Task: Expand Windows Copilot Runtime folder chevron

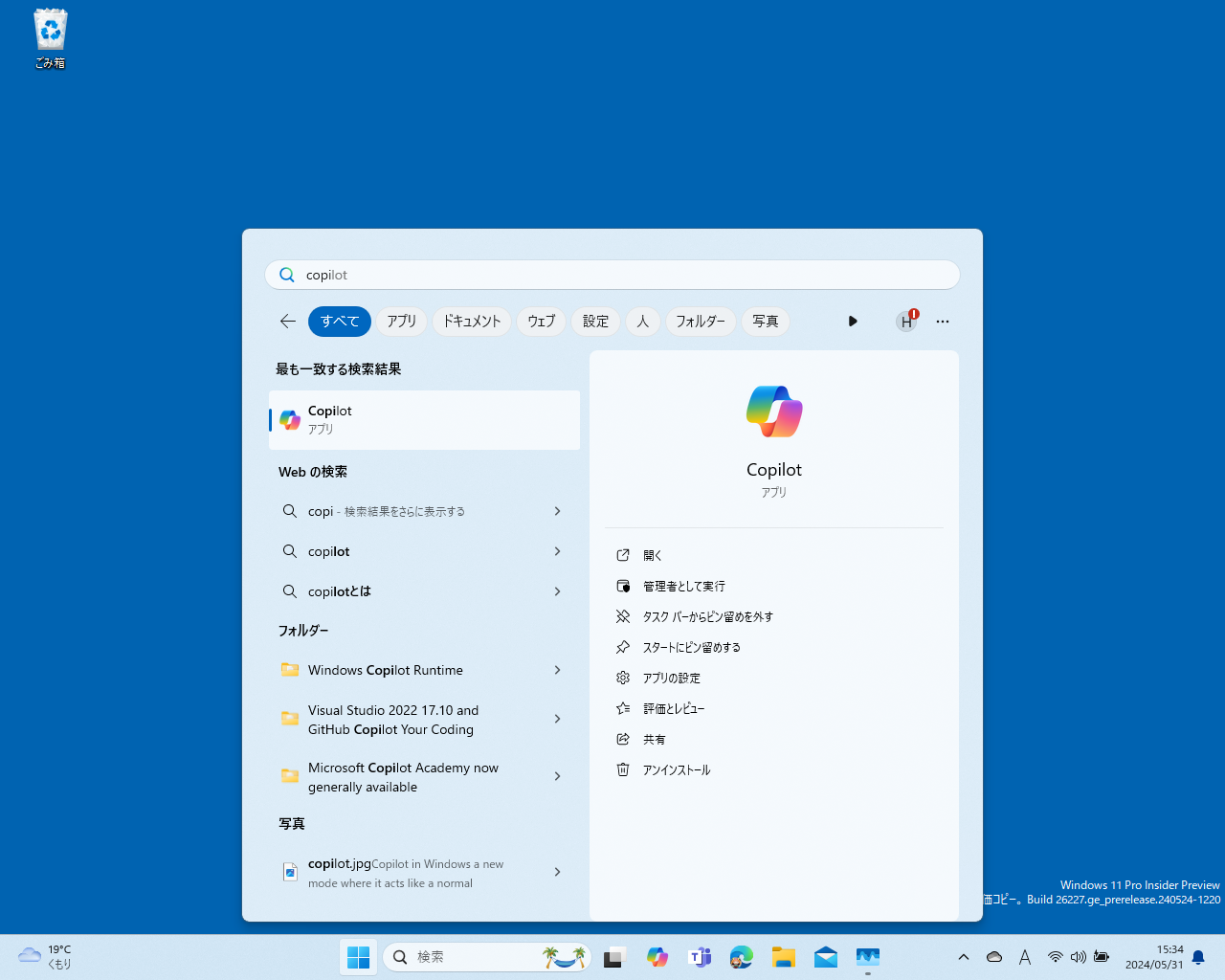Action: coord(557,670)
